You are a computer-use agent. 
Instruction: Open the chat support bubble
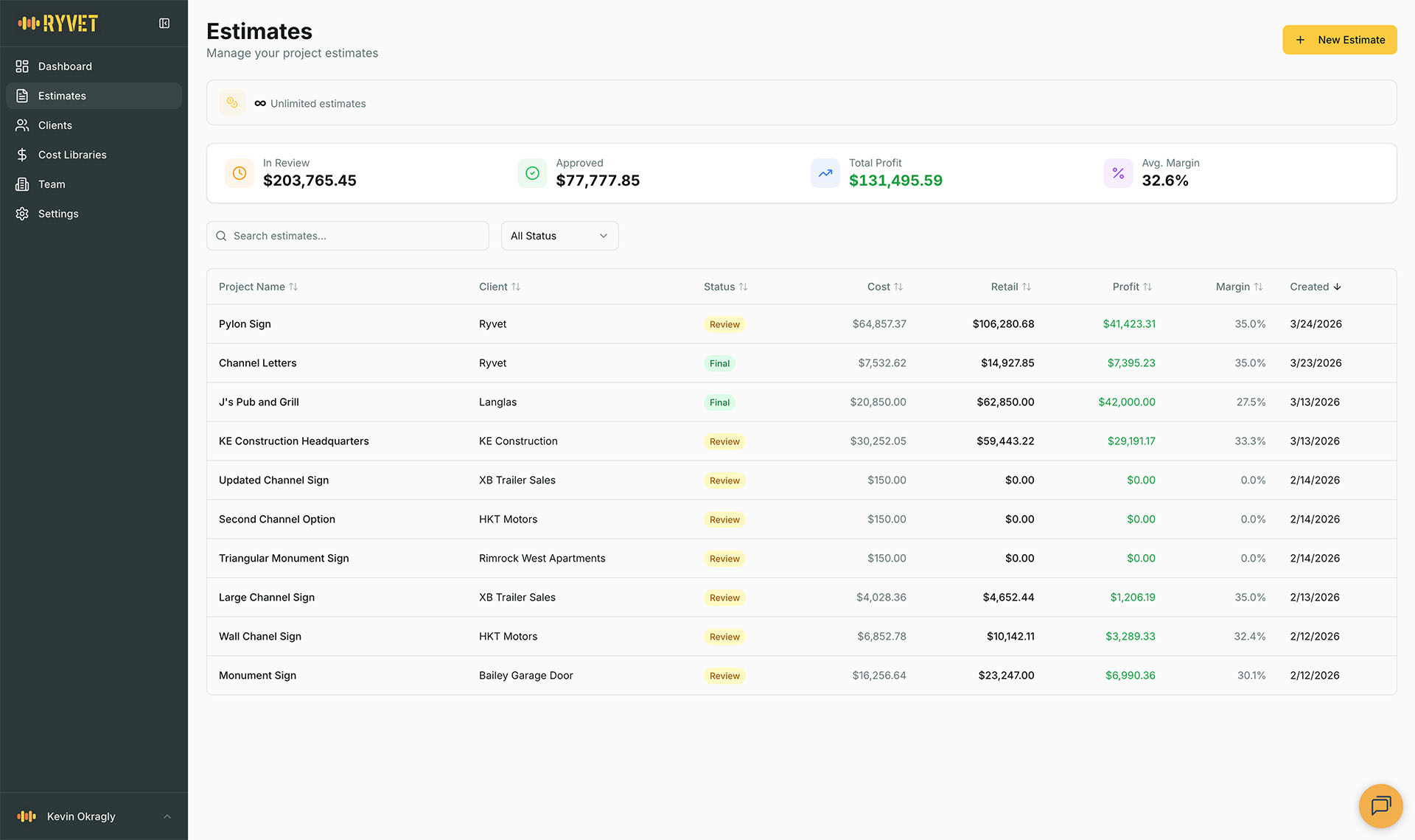click(x=1380, y=805)
